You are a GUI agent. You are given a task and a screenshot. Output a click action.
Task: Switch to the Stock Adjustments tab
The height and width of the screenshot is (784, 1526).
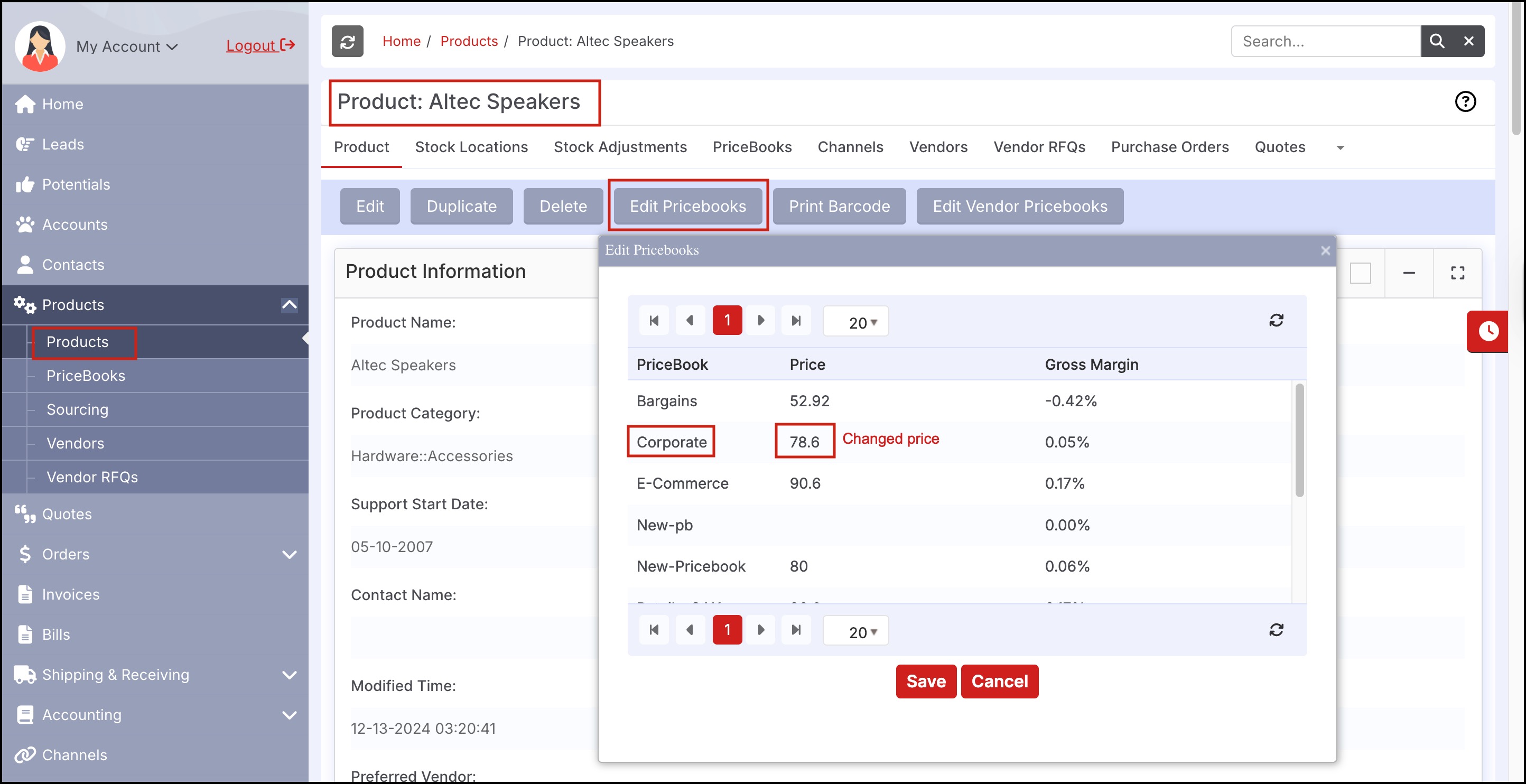[x=620, y=147]
